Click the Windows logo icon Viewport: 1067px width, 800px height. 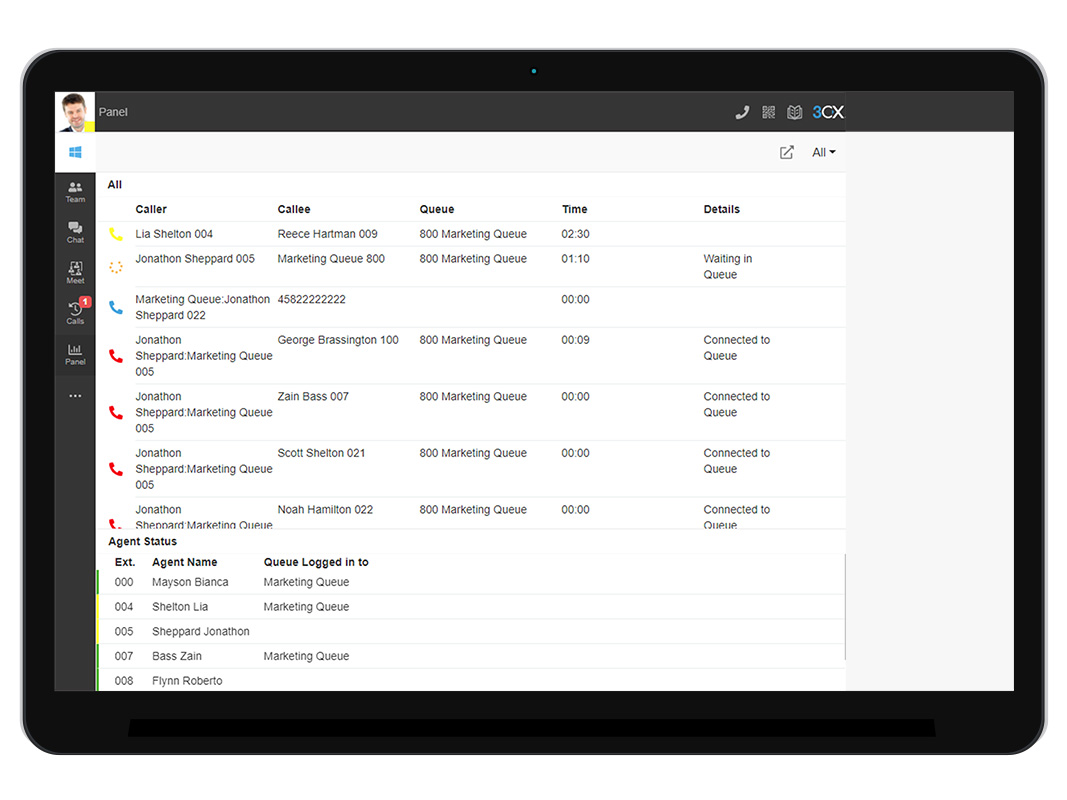pos(75,152)
